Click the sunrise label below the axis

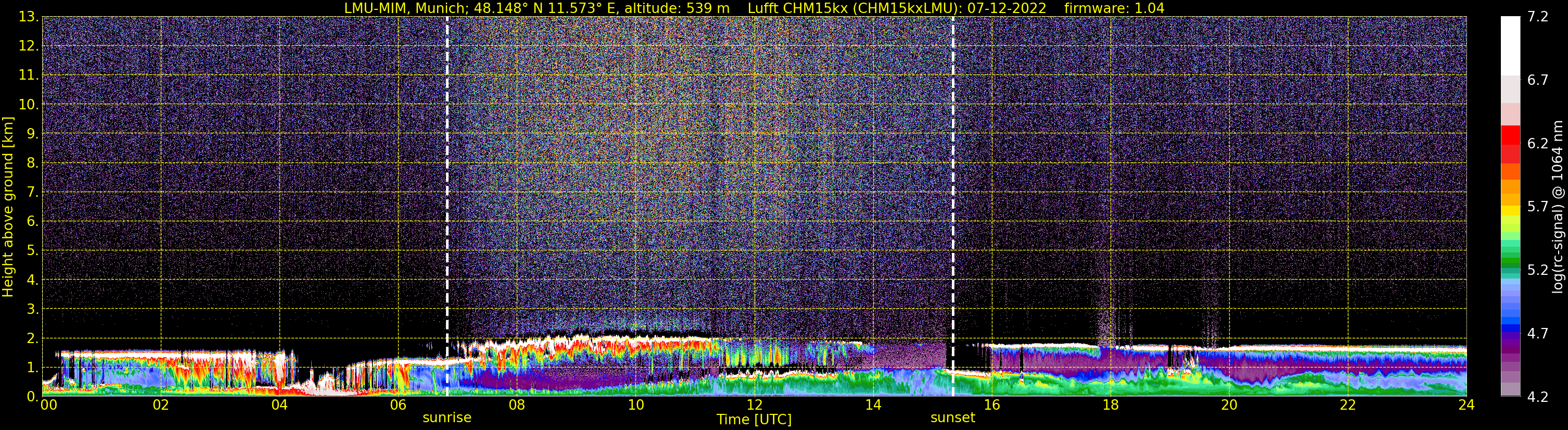click(x=447, y=418)
